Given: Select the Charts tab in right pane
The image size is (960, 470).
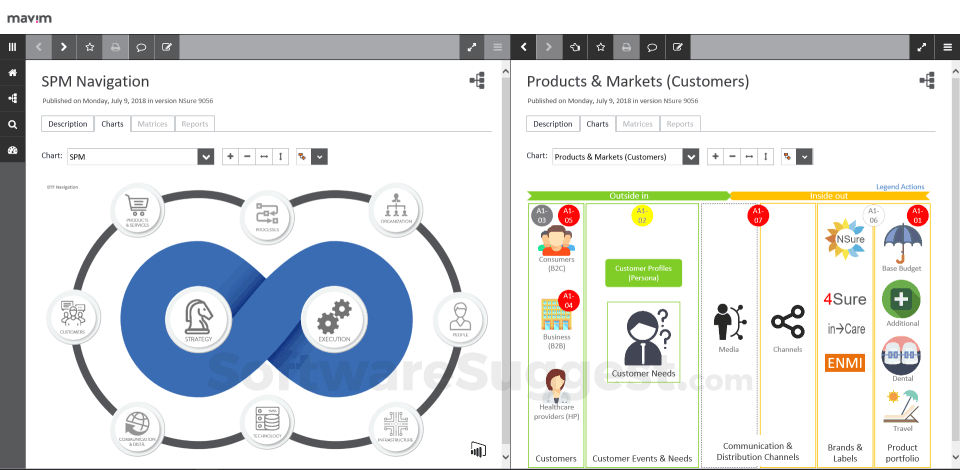Looking at the screenshot, I should pyautogui.click(x=597, y=124).
